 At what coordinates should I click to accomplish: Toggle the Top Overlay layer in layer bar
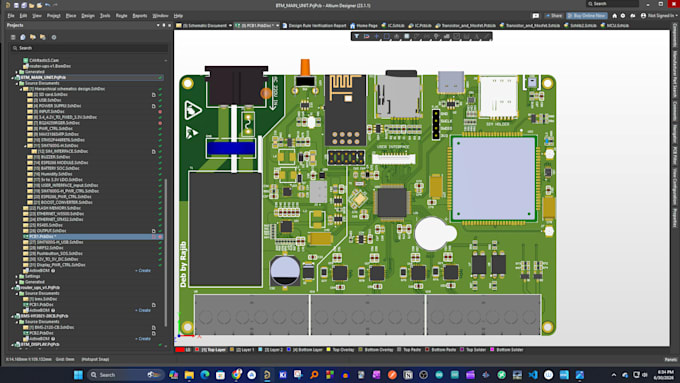coord(340,350)
